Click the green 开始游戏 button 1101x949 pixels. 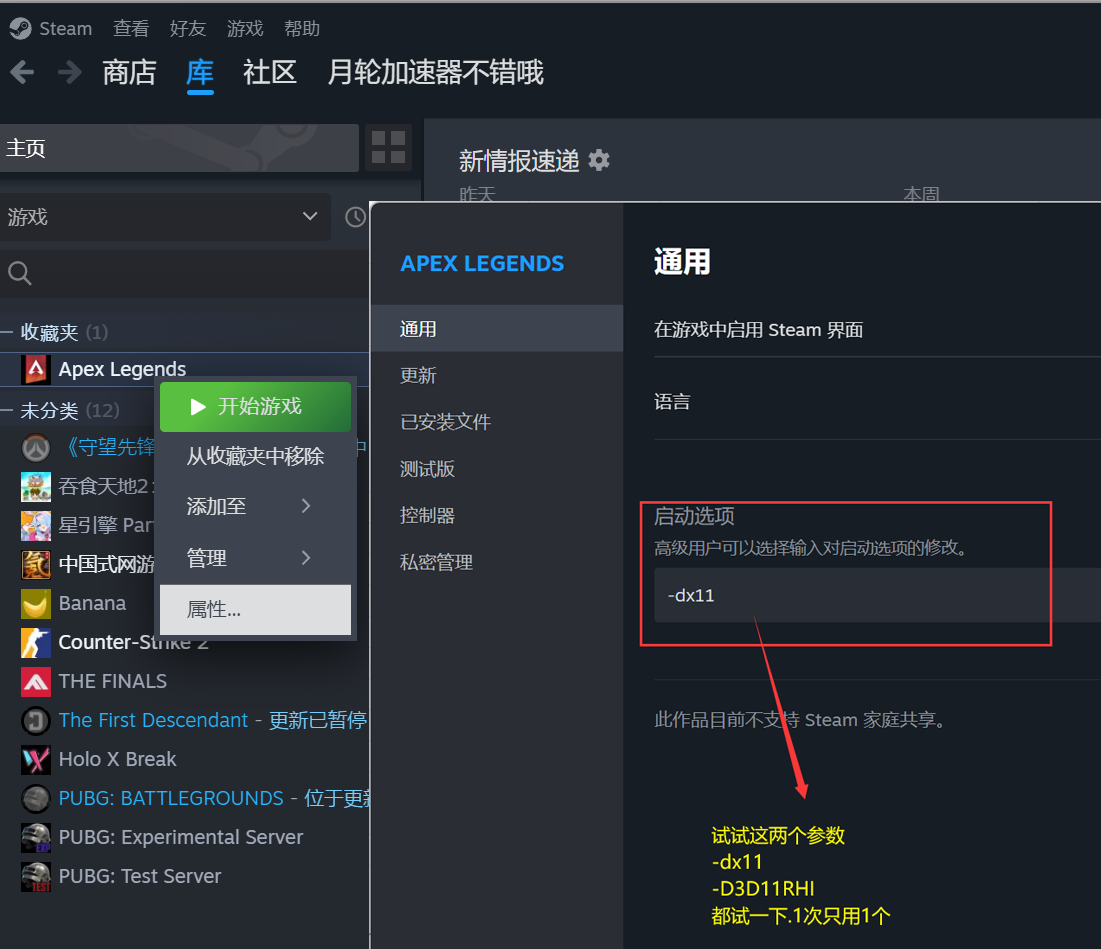coord(256,406)
